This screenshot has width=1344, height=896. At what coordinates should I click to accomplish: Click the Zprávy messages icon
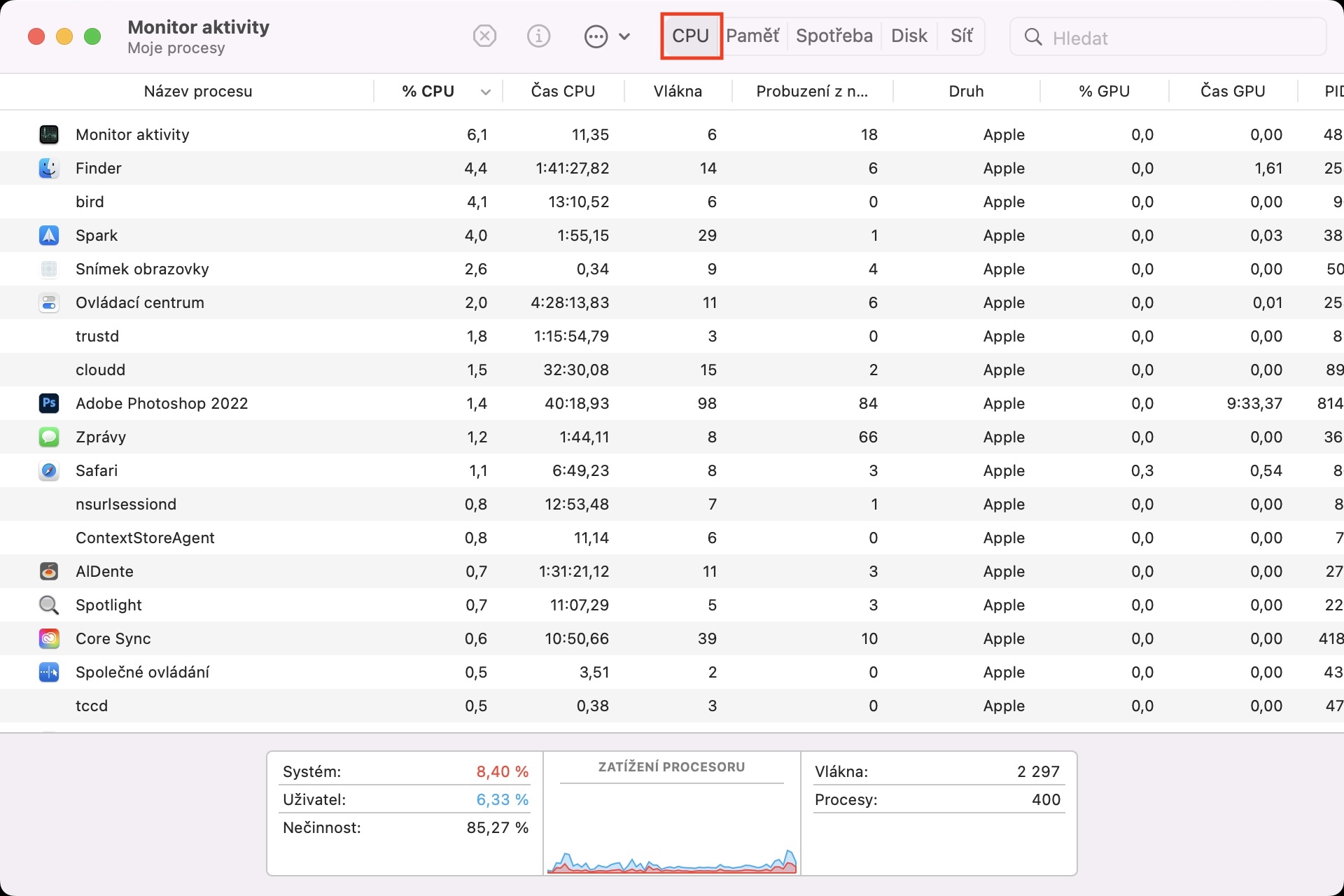48,437
